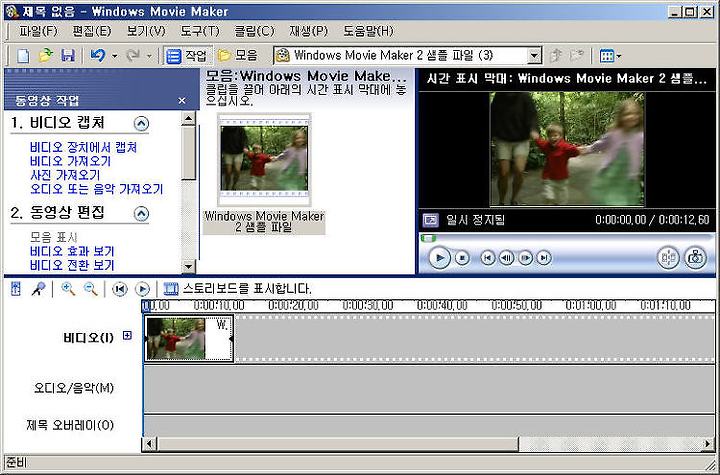Collapse the 2. 동영상 편집 section
The width and height of the screenshot is (720, 475).
[141, 214]
